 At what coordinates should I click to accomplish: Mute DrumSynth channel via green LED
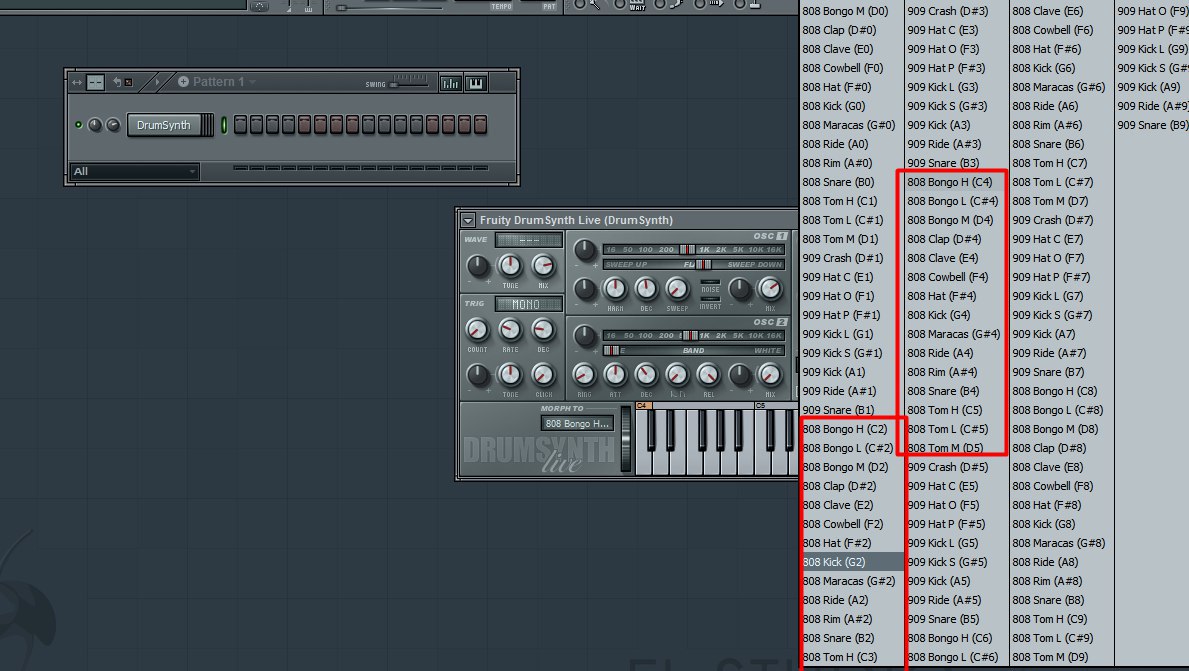click(78, 125)
